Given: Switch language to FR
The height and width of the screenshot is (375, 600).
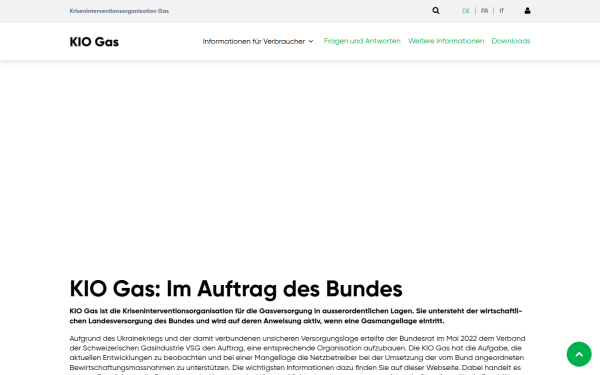Looking at the screenshot, I should click(484, 11).
